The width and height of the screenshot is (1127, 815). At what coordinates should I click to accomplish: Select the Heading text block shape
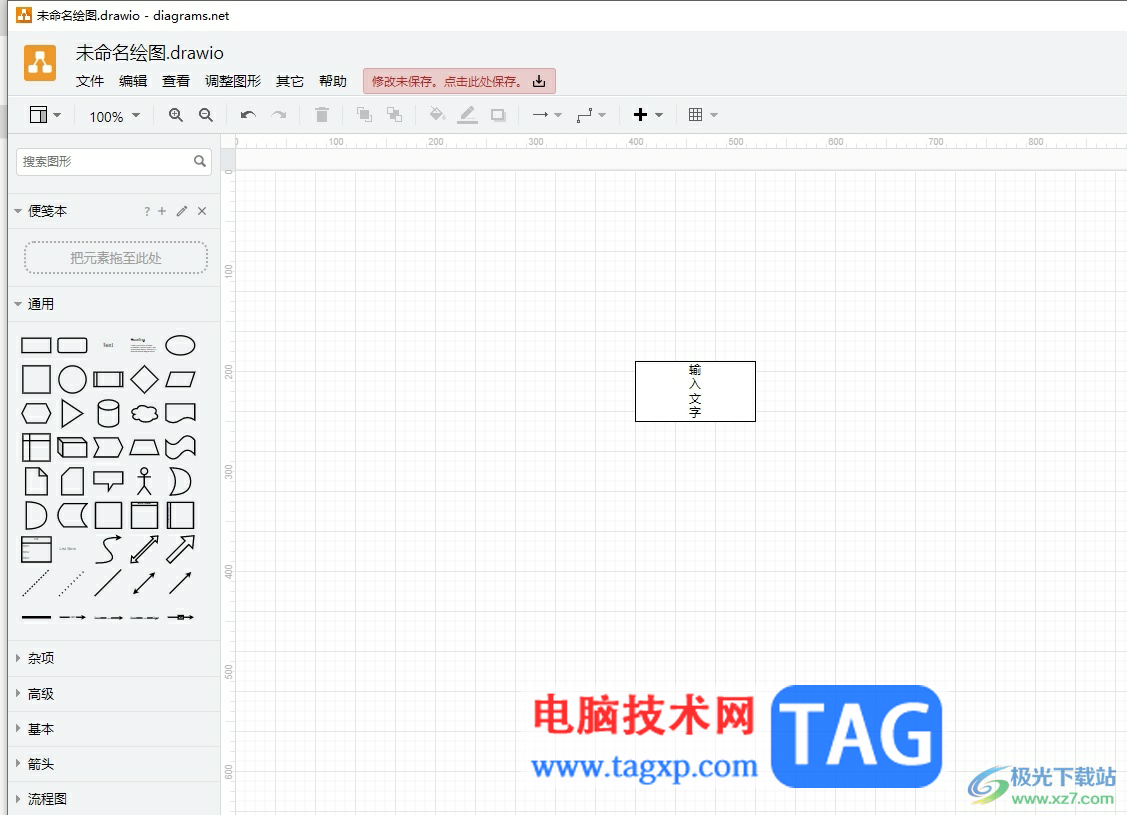143,346
